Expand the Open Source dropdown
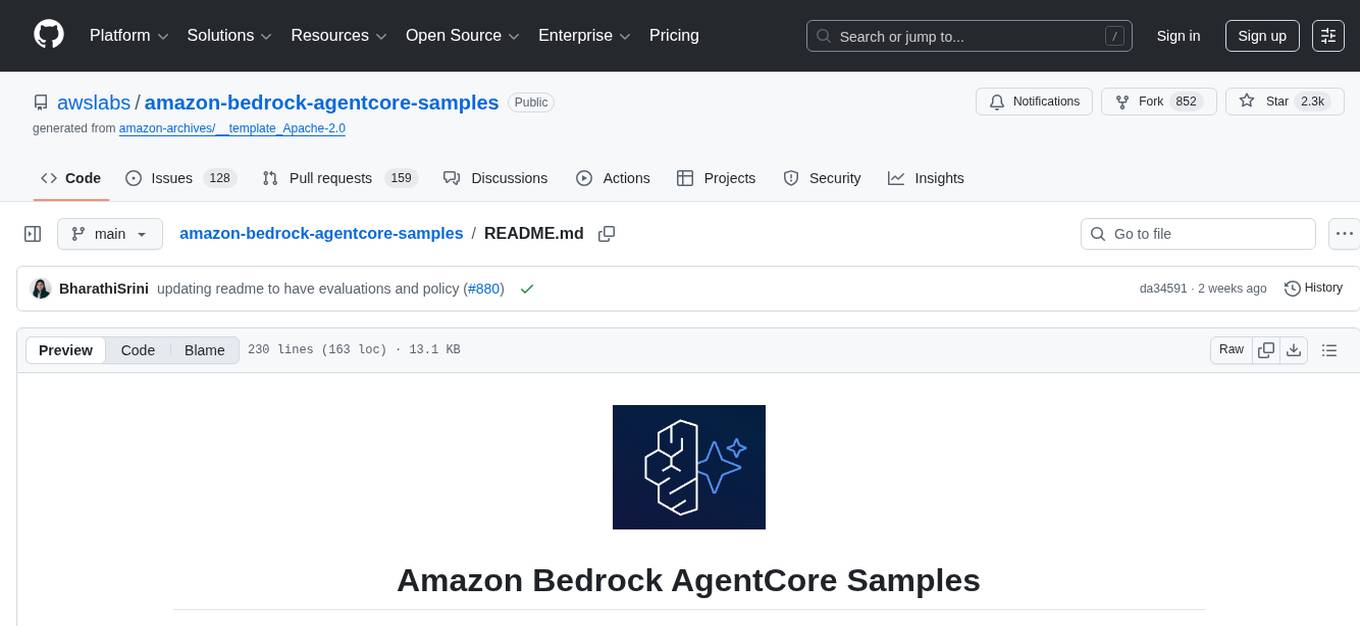The image size is (1360, 626). pyautogui.click(x=461, y=35)
